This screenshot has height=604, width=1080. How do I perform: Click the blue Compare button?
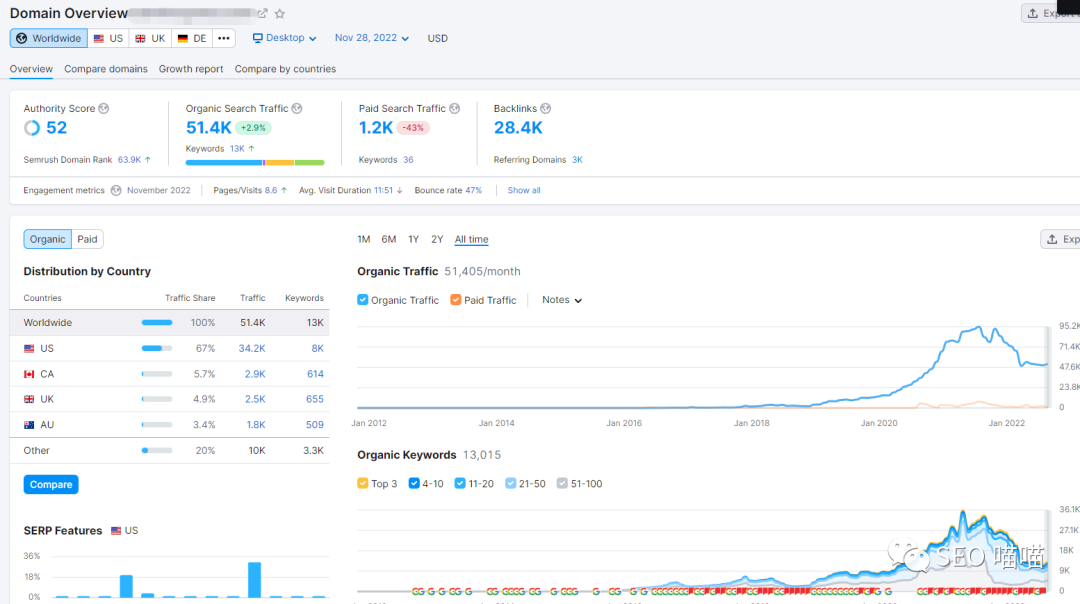point(51,484)
